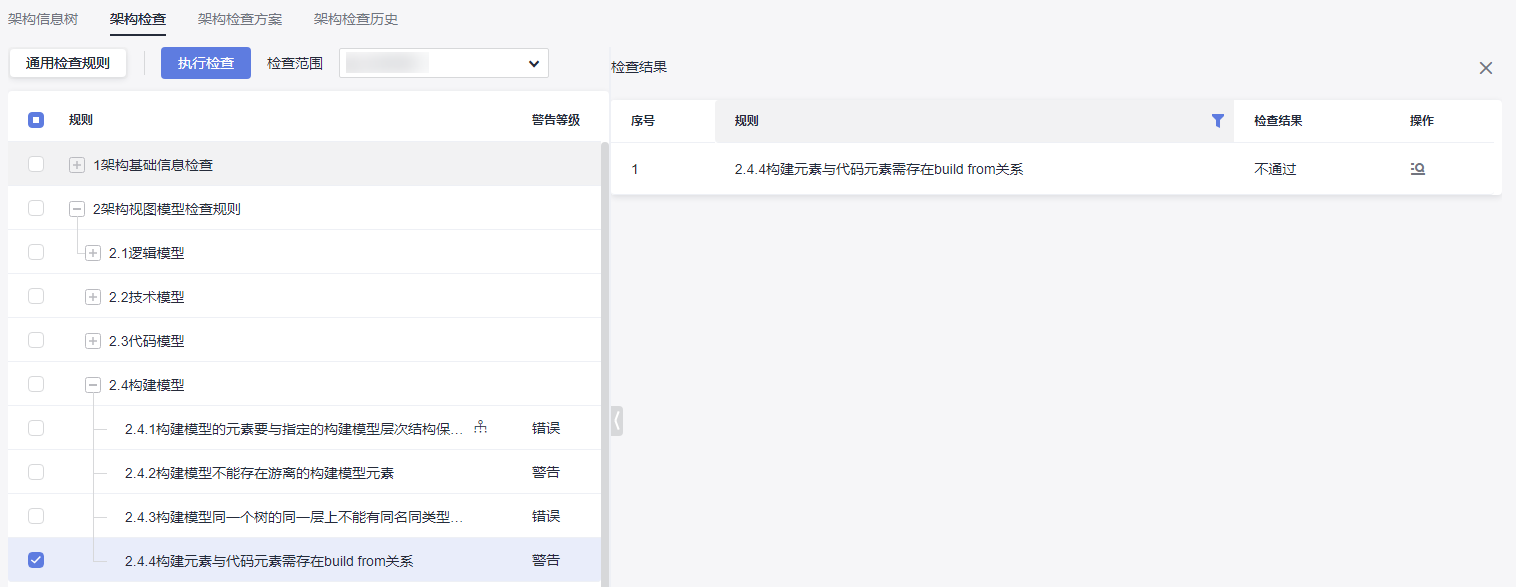Expand the 2.1逻辑模型 node

[x=93, y=253]
